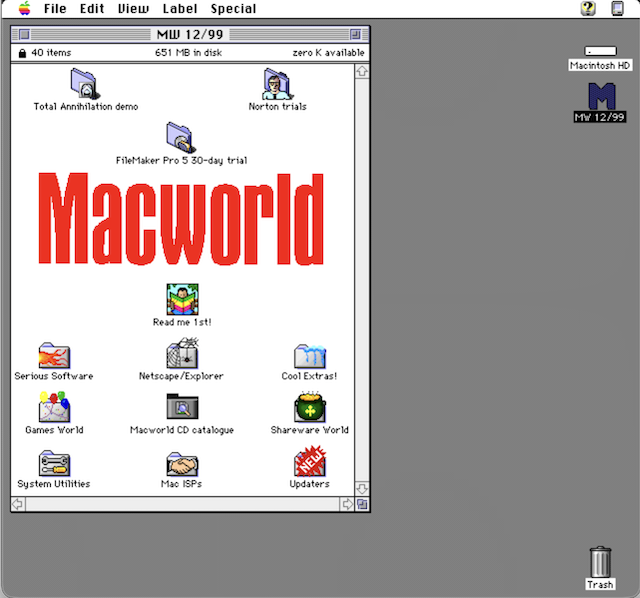The image size is (640, 598).
Task: Click the Trash icon on the desktop
Action: [600, 562]
